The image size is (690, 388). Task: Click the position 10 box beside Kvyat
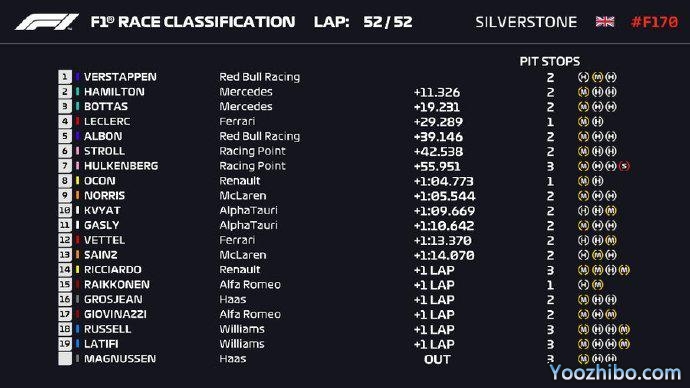pos(65,210)
